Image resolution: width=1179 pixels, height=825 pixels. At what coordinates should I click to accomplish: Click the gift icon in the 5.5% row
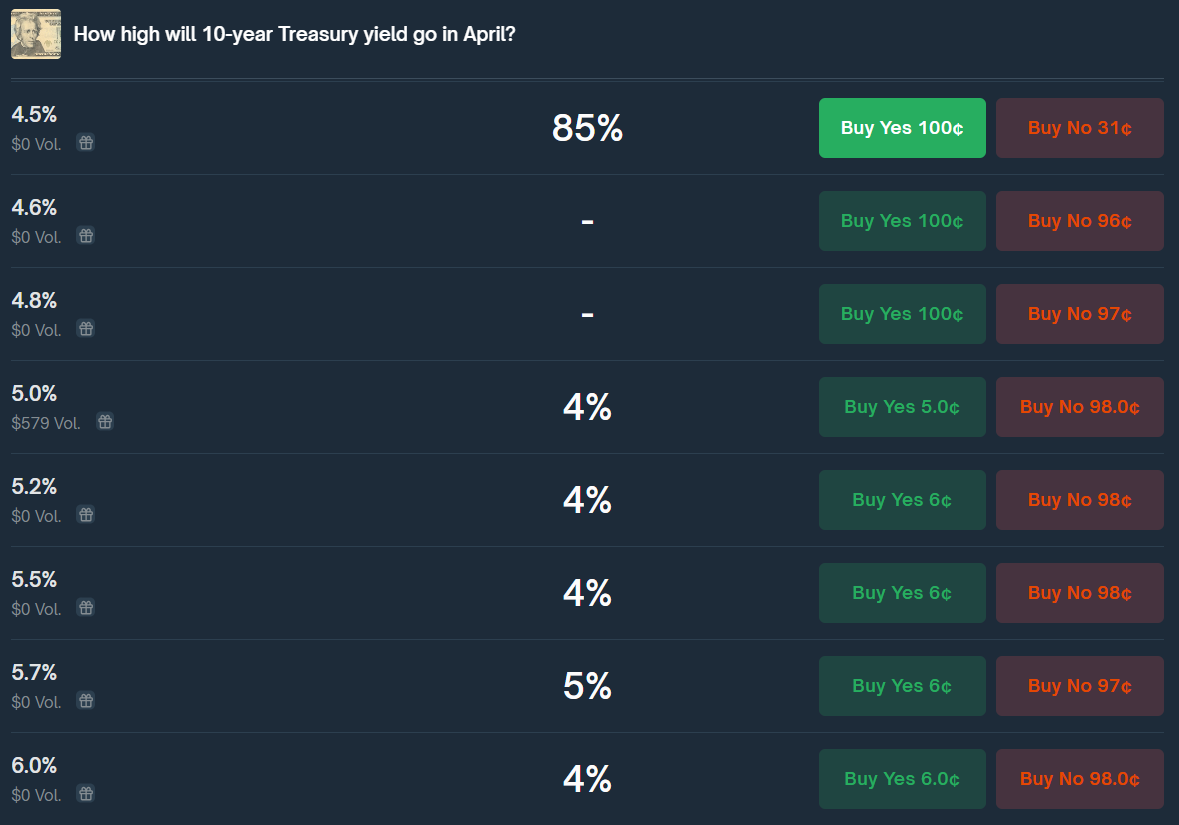click(x=86, y=608)
